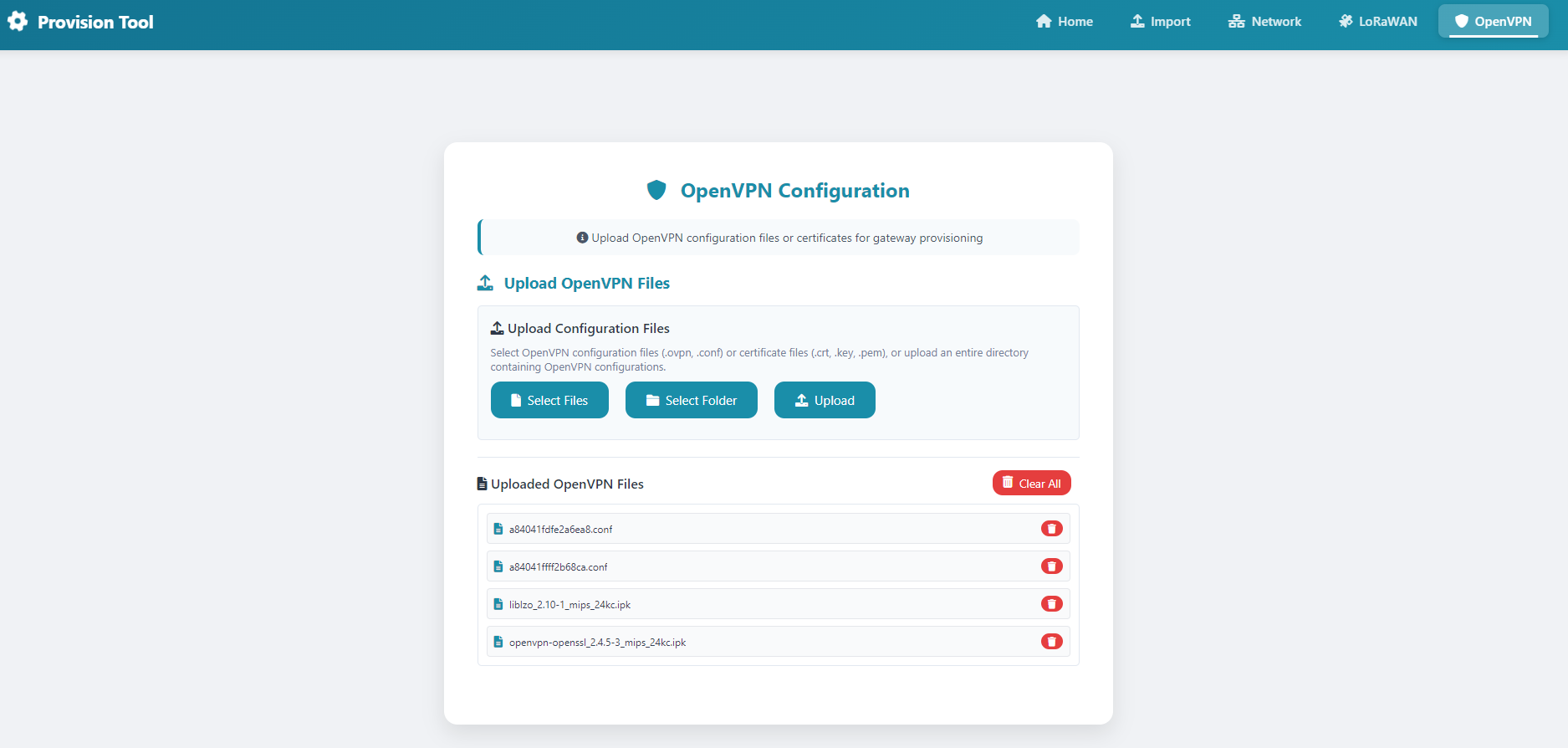Remove the liblzo_2.10-1_mips_24kc.ipk file
The image size is (1568, 748).
click(1052, 604)
